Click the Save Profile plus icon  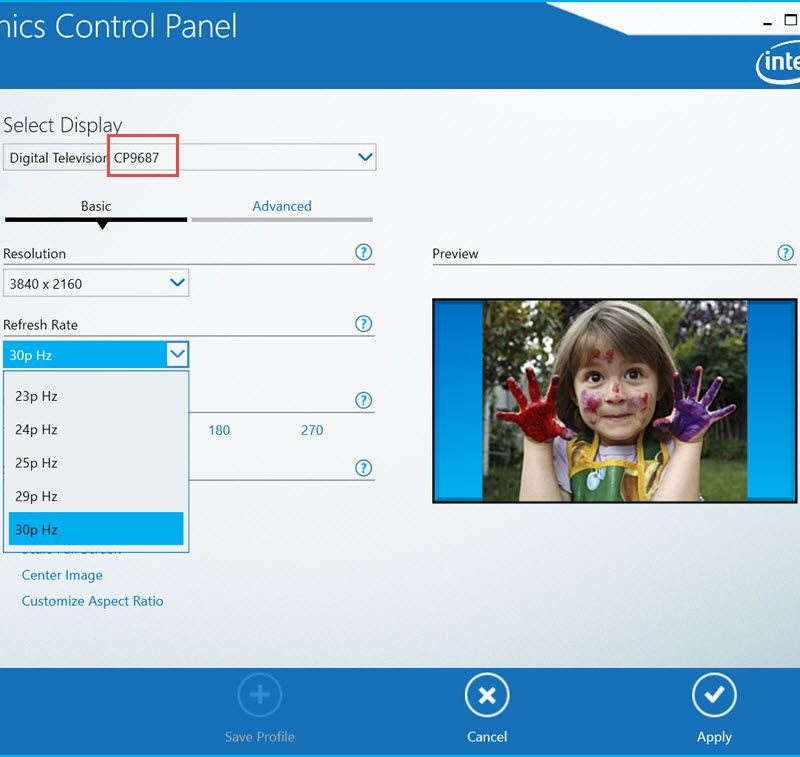point(260,695)
